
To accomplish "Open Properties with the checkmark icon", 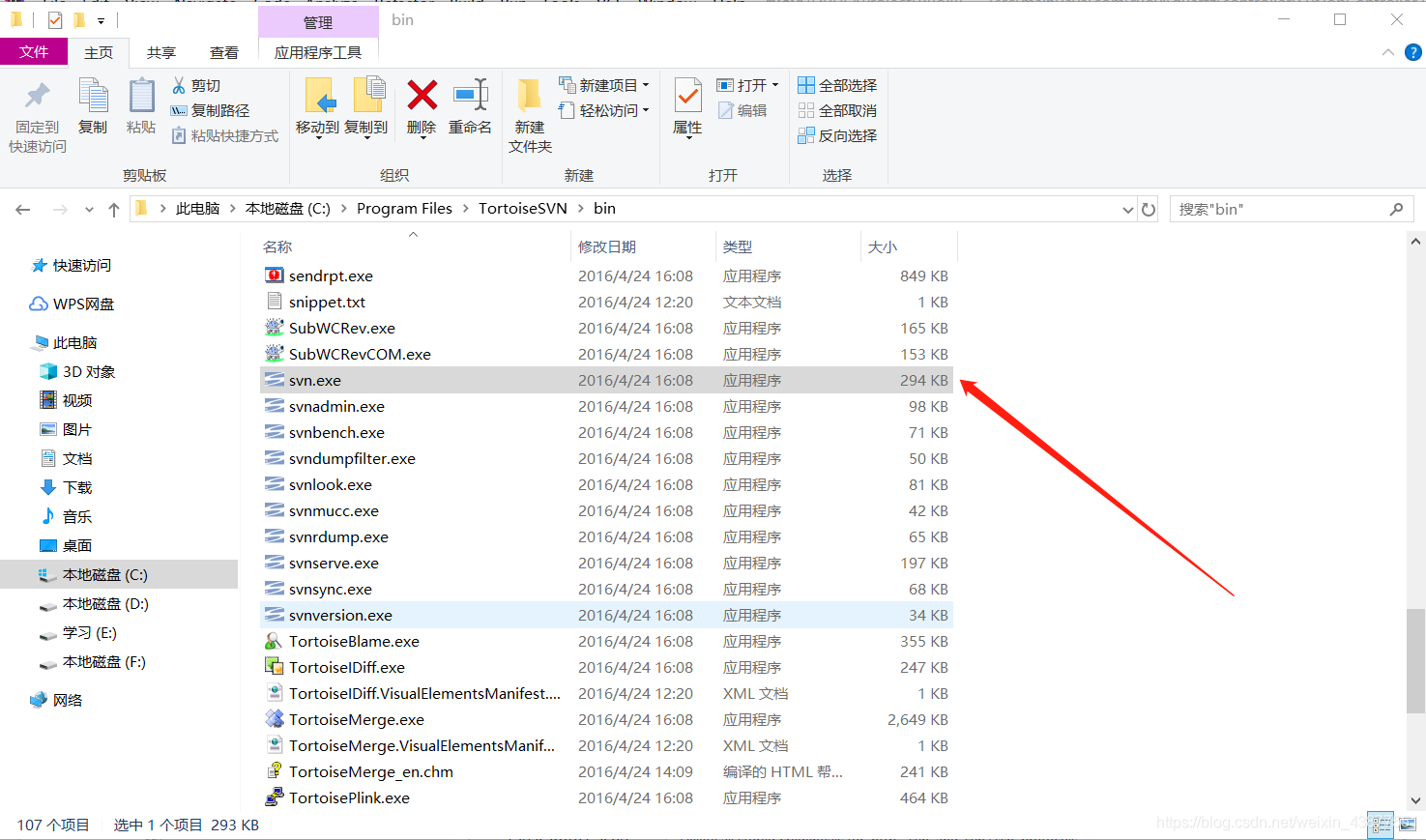I will point(687,96).
